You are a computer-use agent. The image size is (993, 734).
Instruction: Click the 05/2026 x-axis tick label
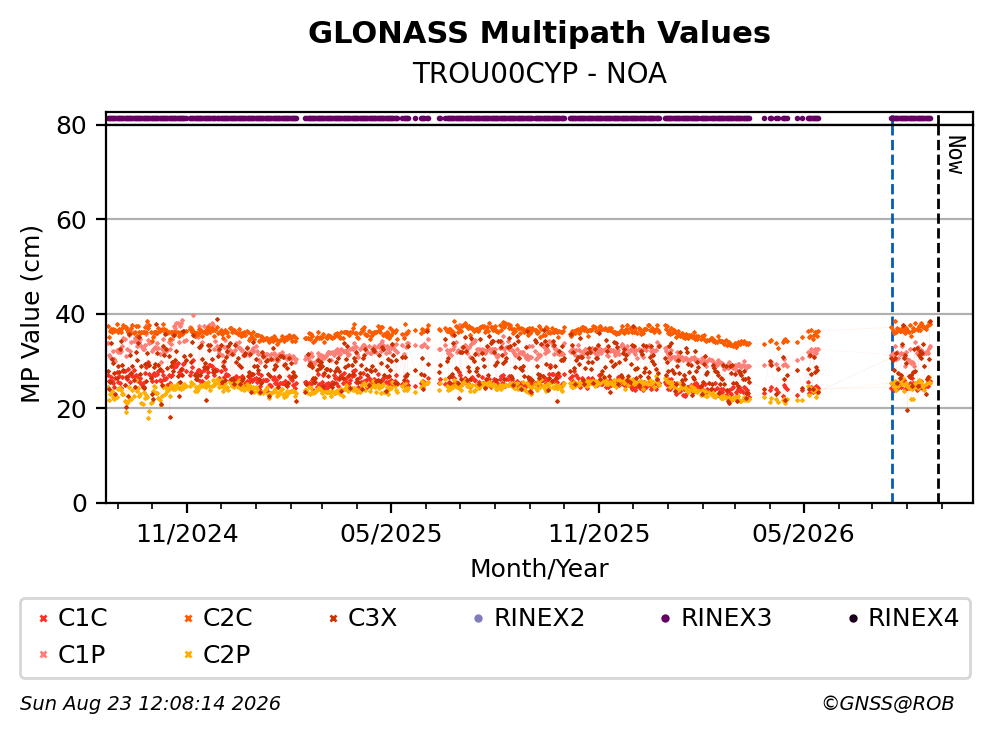coord(803,534)
